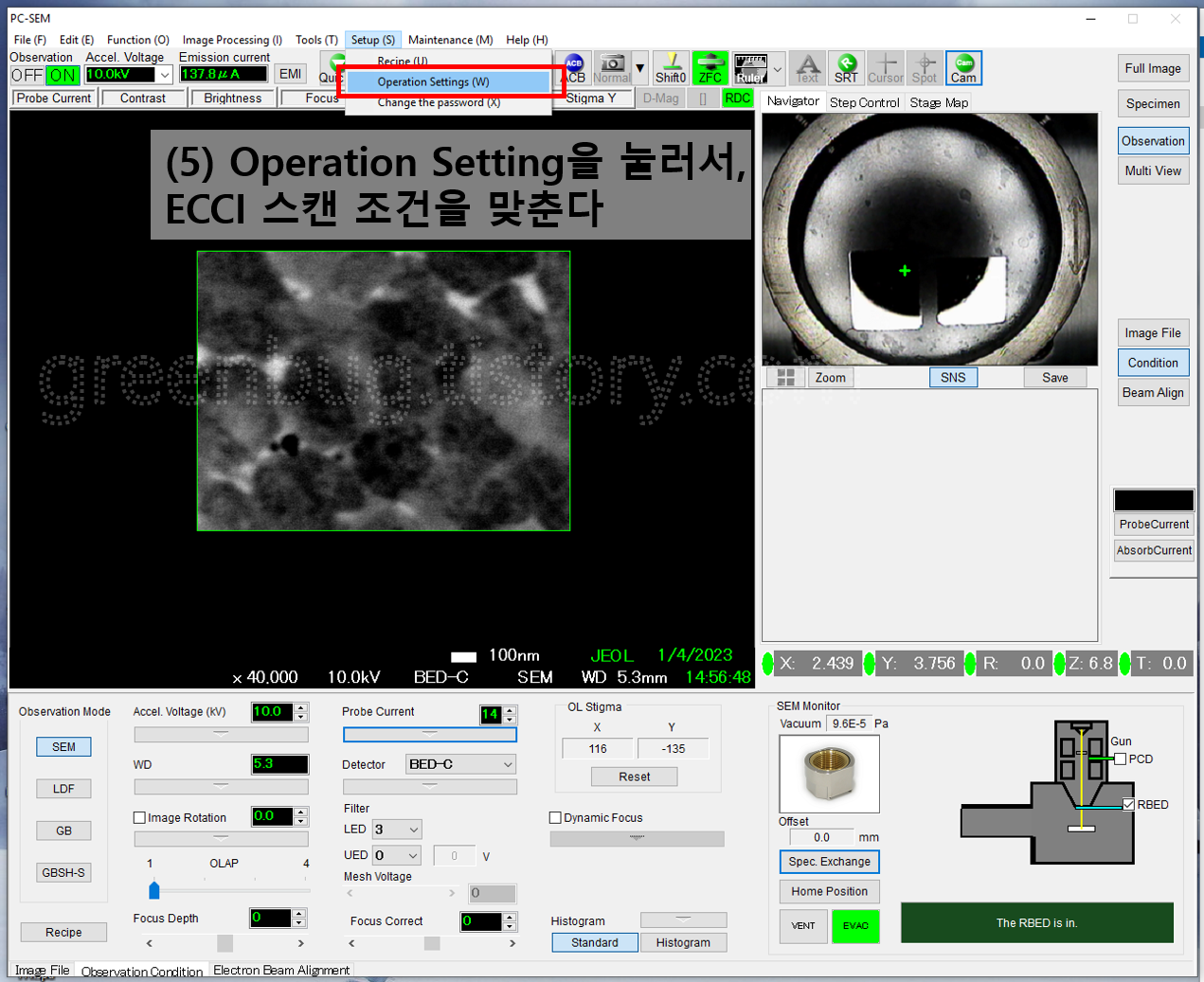Open the dropdown arrow beside Normal photo
Viewport: 1204px width, 982px height.
(x=640, y=68)
